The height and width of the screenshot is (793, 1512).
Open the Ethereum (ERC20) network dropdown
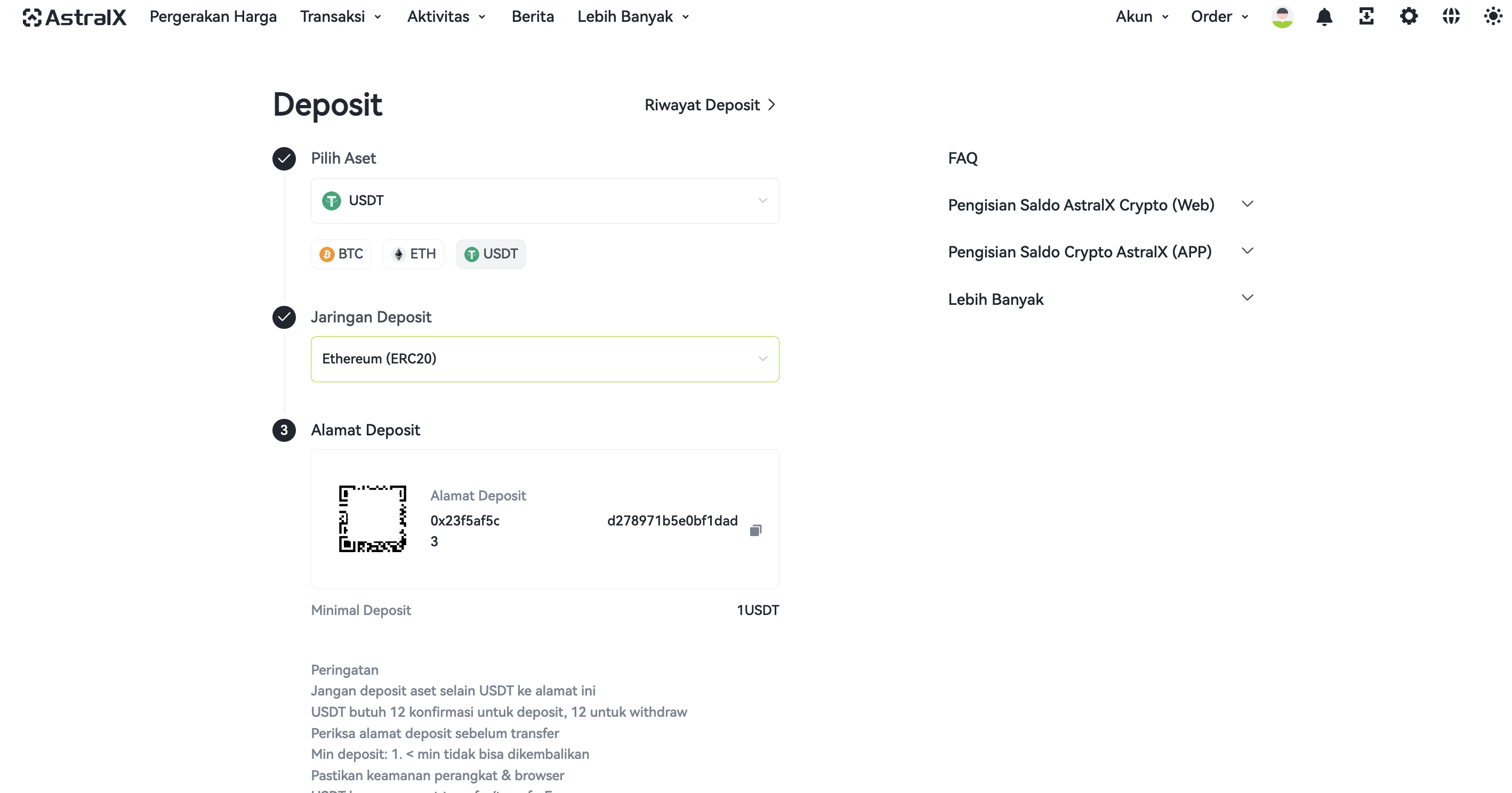545,359
